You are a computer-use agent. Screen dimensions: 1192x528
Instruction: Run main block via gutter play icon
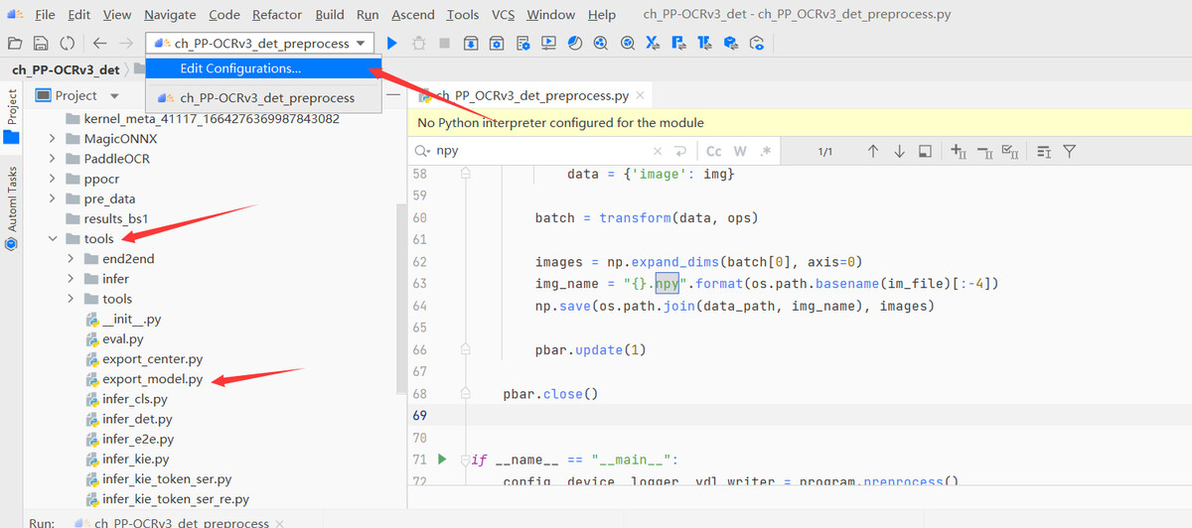coord(442,459)
